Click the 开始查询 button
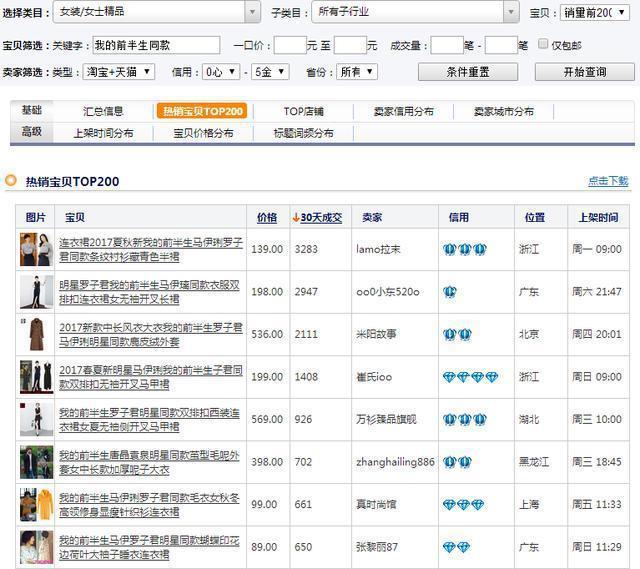 pos(584,72)
